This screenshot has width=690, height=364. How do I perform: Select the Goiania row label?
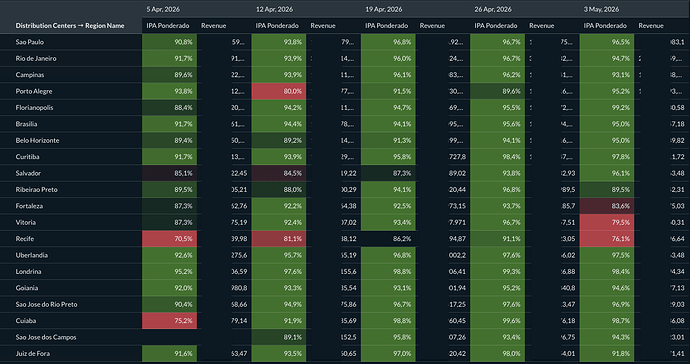tap(27, 288)
